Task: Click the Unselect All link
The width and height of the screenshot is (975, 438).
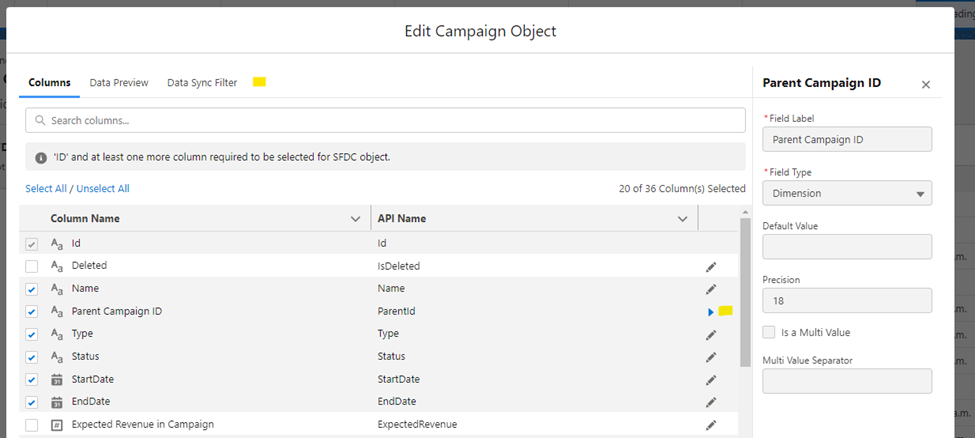Action: pos(103,189)
